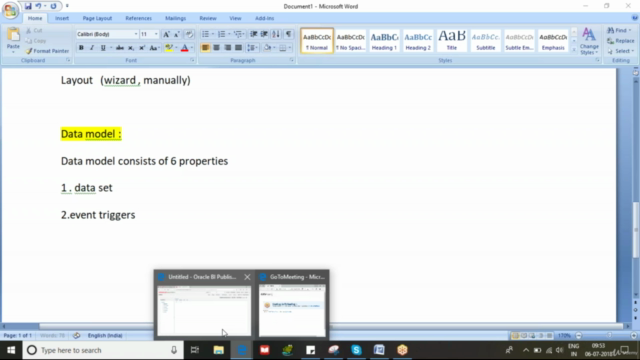The width and height of the screenshot is (640, 360).
Task: Grow the font size
Action: click(166, 34)
